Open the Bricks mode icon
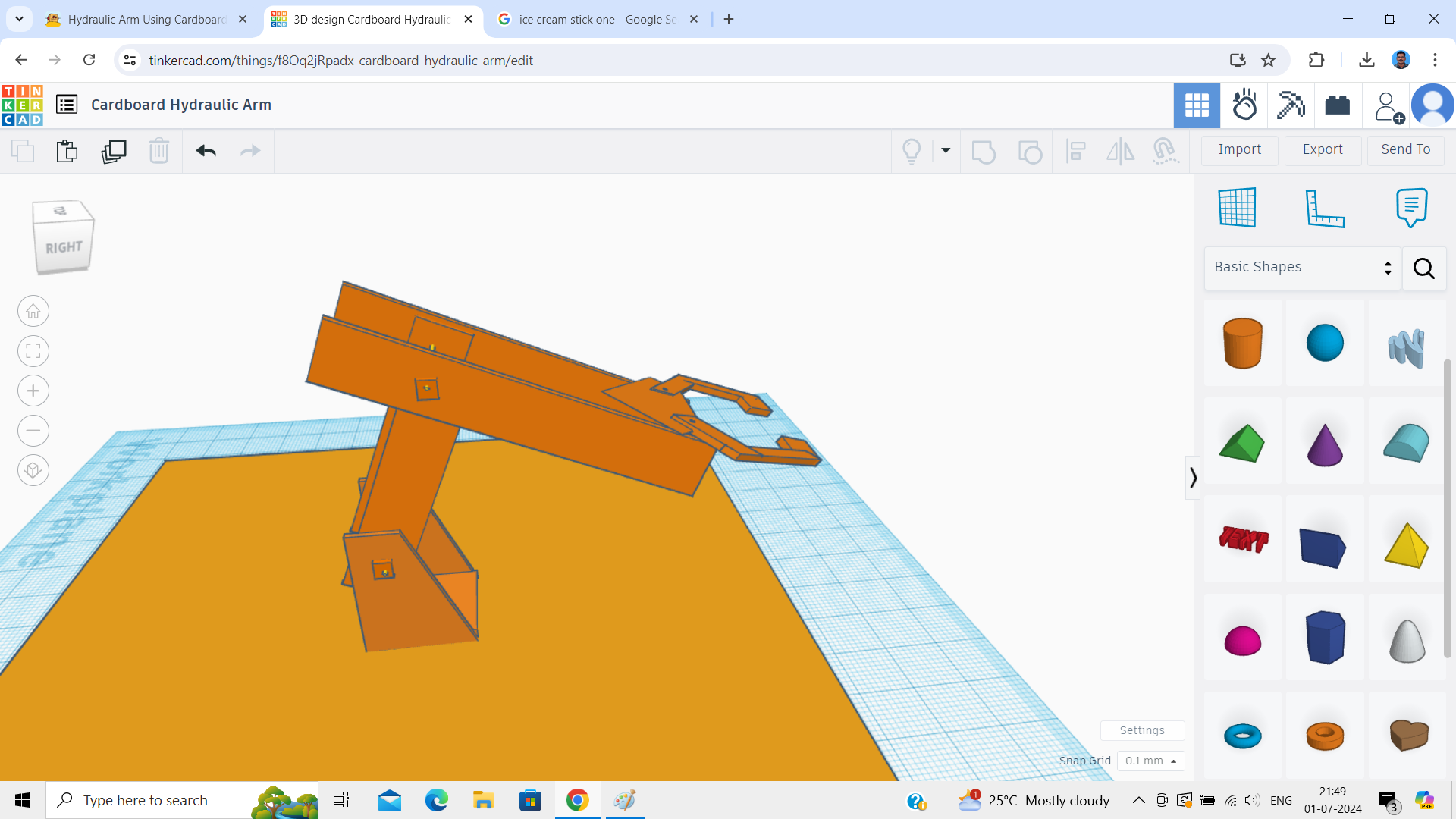The width and height of the screenshot is (1456, 819). pos(1338,105)
